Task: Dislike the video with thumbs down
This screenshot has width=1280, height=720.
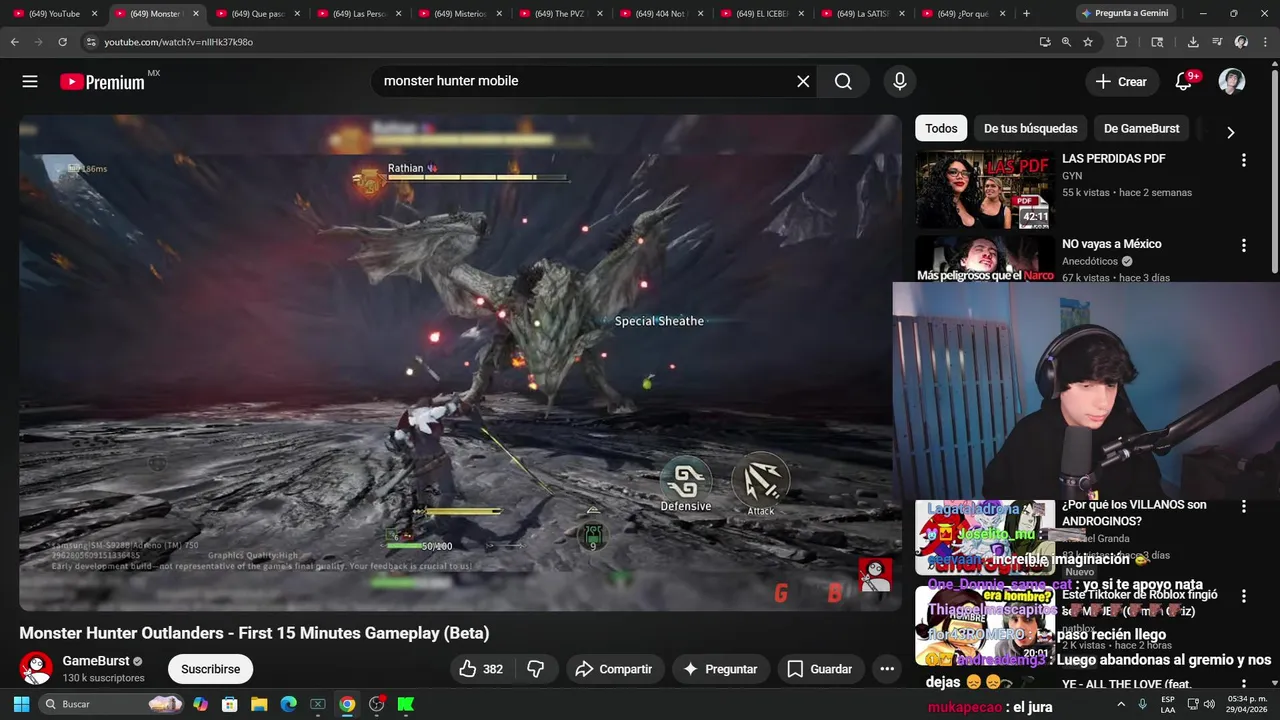Action: point(536,669)
